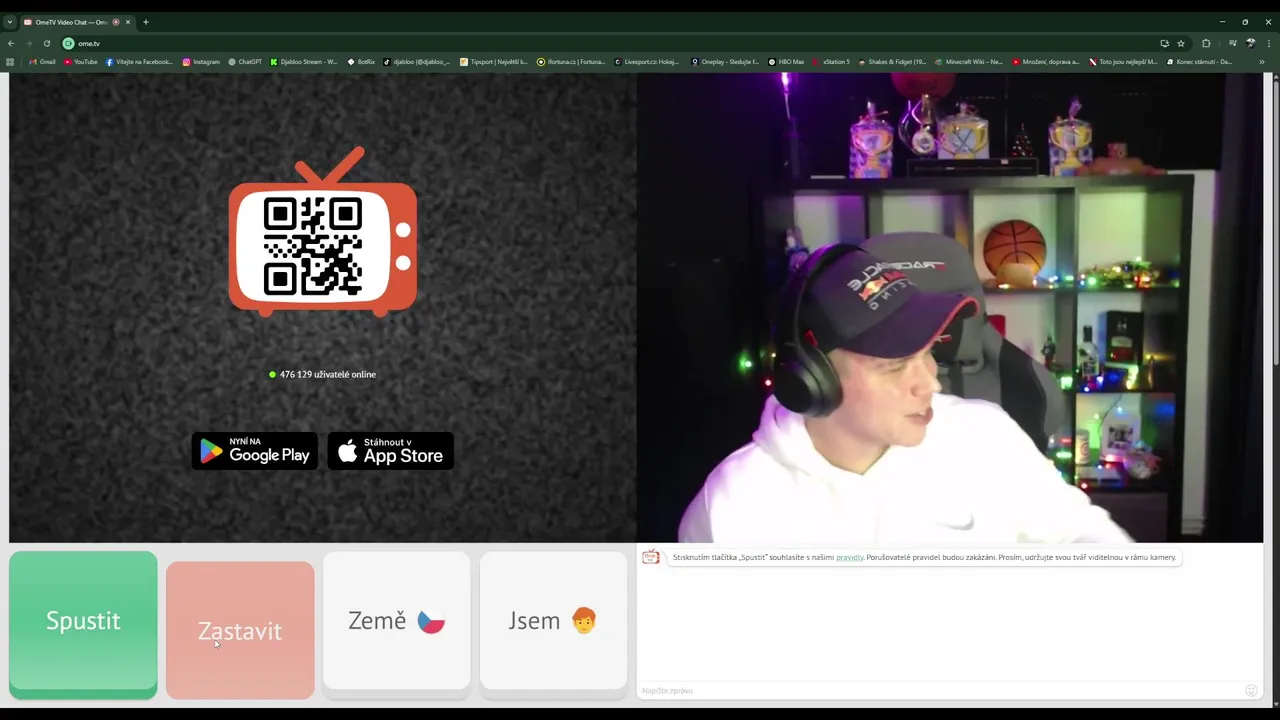Open the tab search dropdown arrow
The height and width of the screenshot is (720, 1280).
(x=10, y=22)
